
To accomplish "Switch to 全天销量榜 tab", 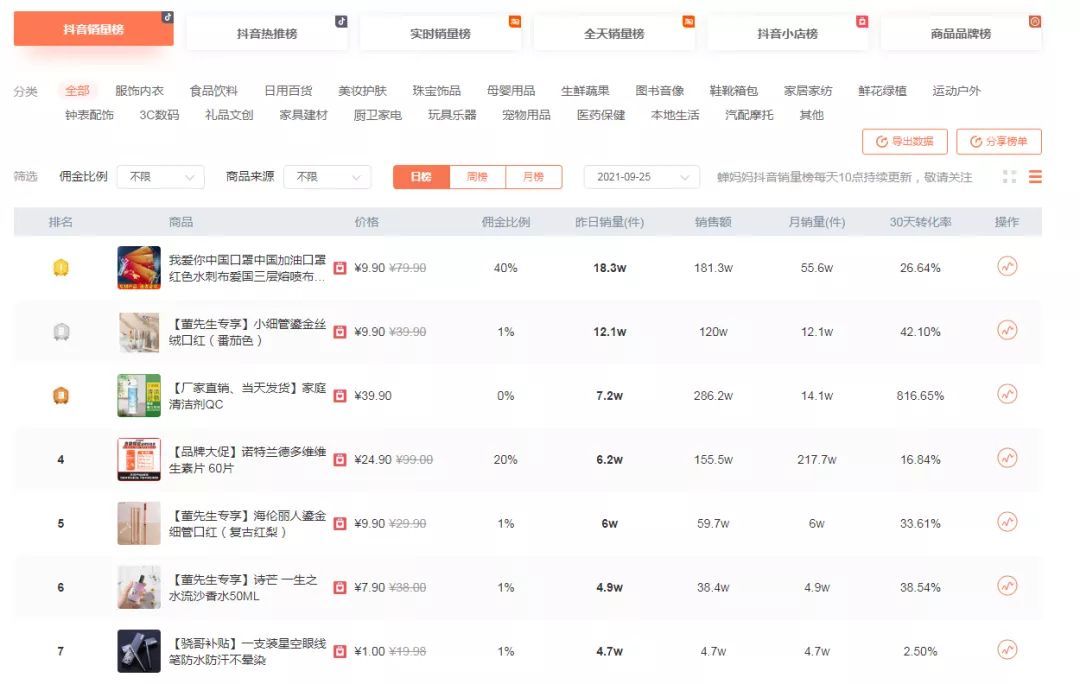I will [614, 32].
